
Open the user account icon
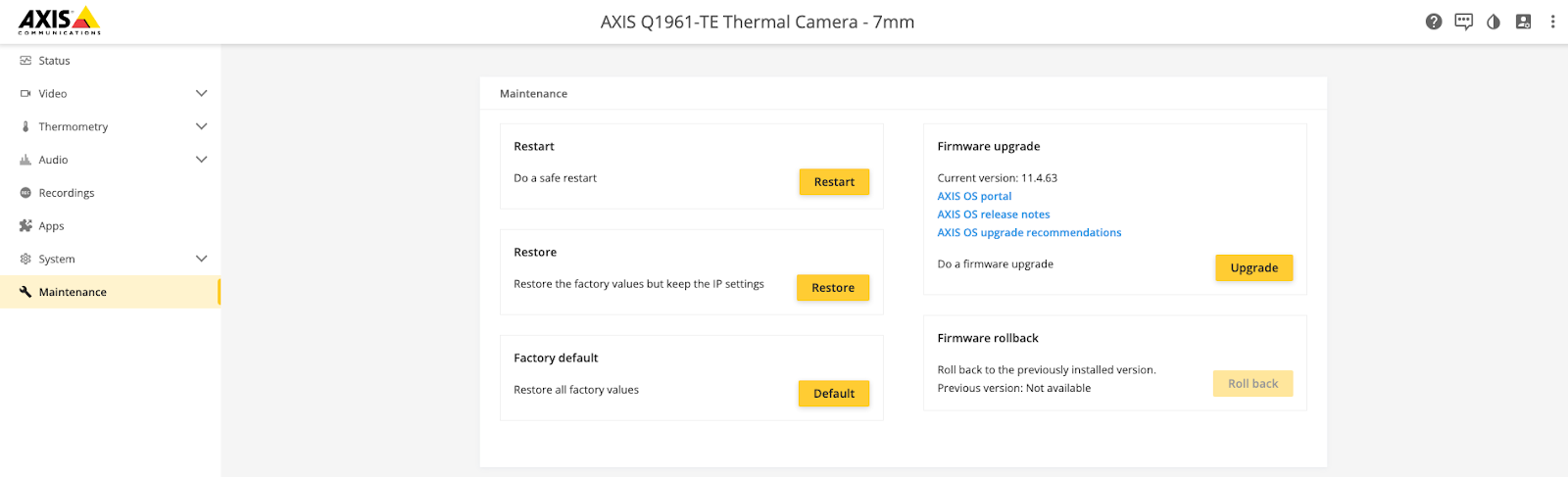(1523, 22)
